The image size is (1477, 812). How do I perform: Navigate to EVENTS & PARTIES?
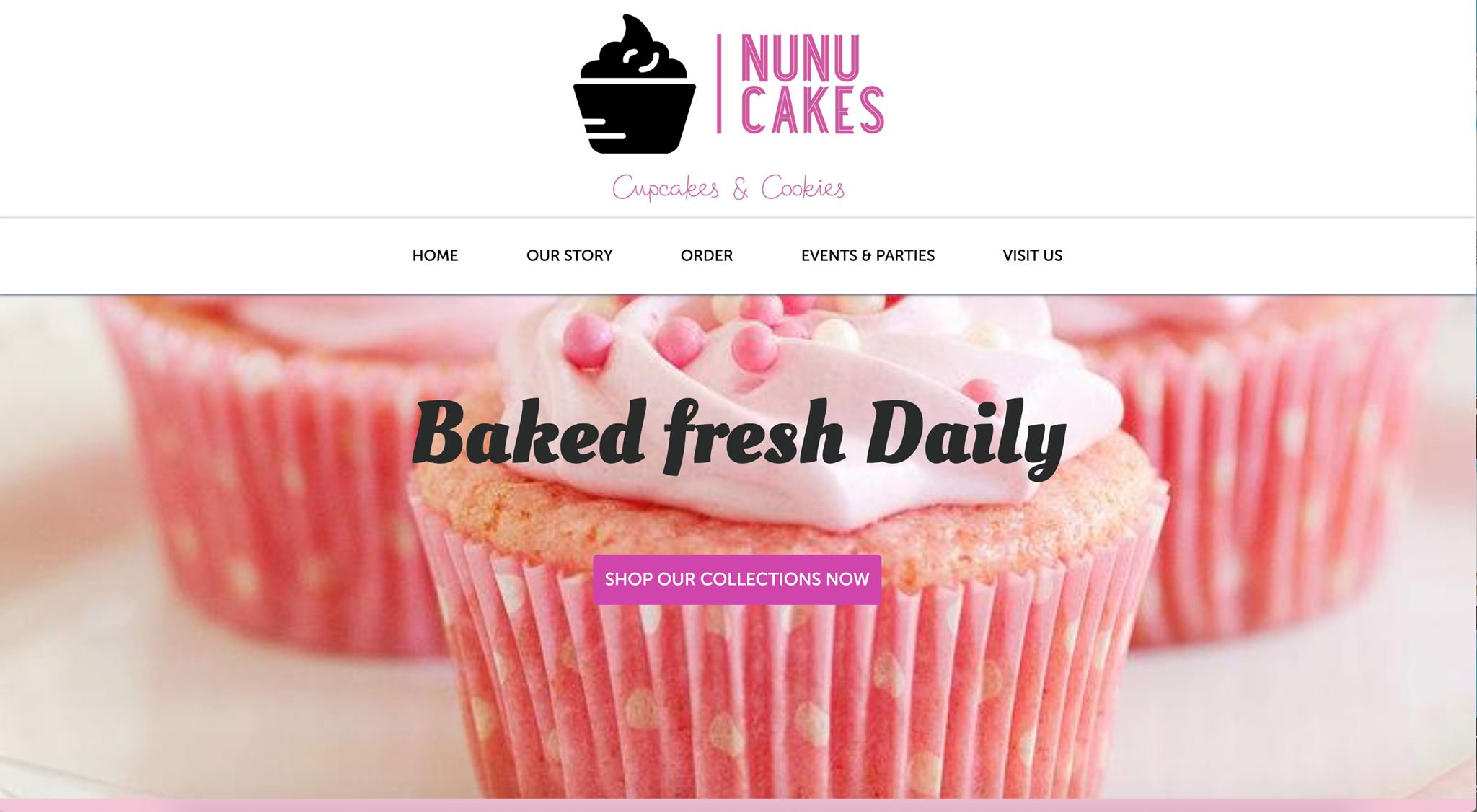pyautogui.click(x=868, y=255)
